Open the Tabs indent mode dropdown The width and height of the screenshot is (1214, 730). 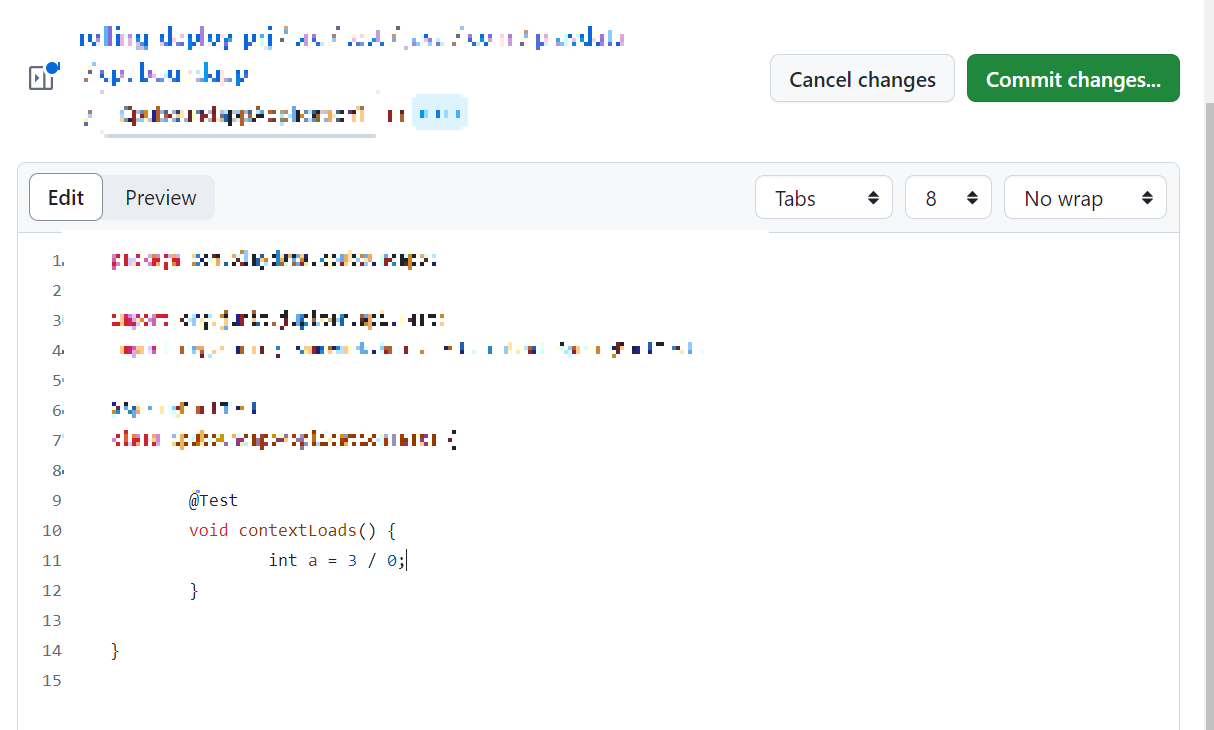(824, 198)
